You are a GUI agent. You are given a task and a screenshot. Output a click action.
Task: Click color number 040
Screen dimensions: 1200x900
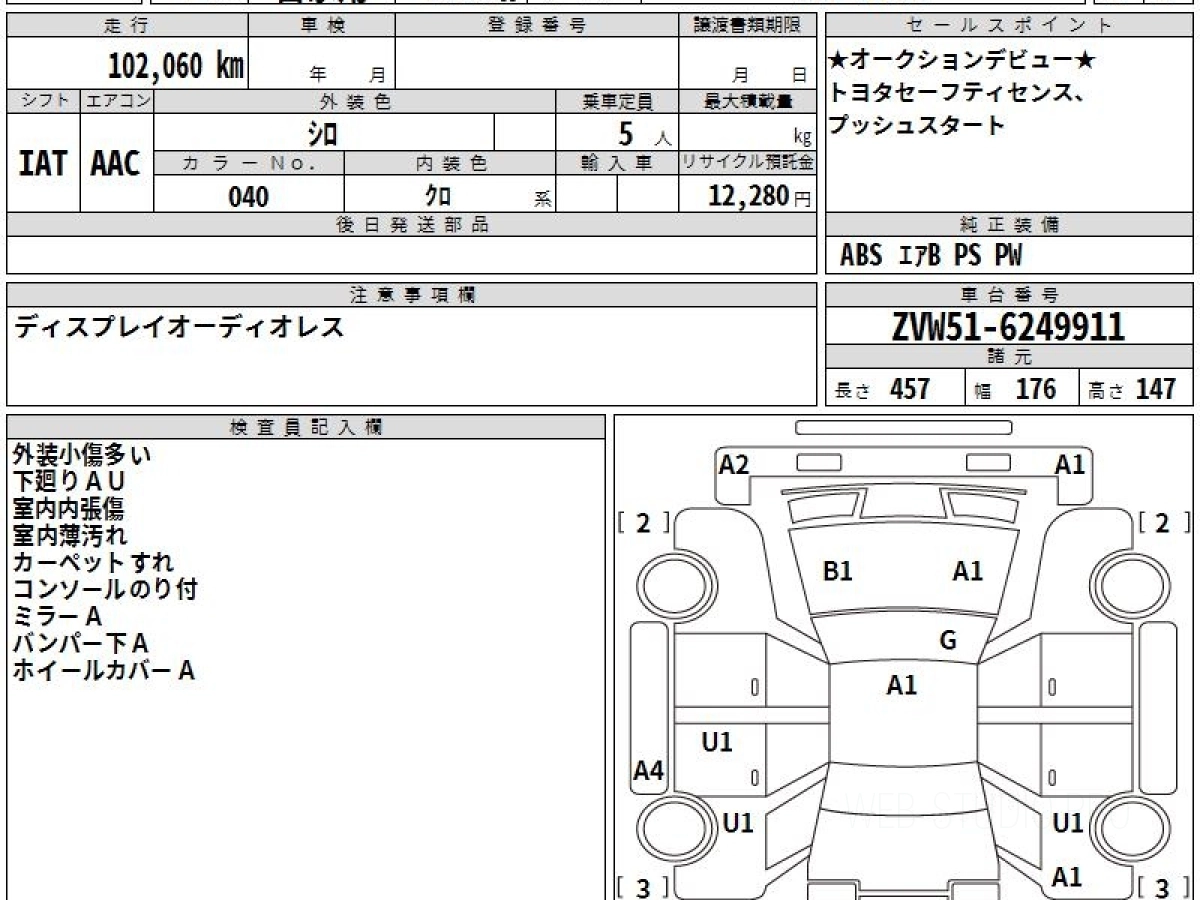(x=248, y=197)
